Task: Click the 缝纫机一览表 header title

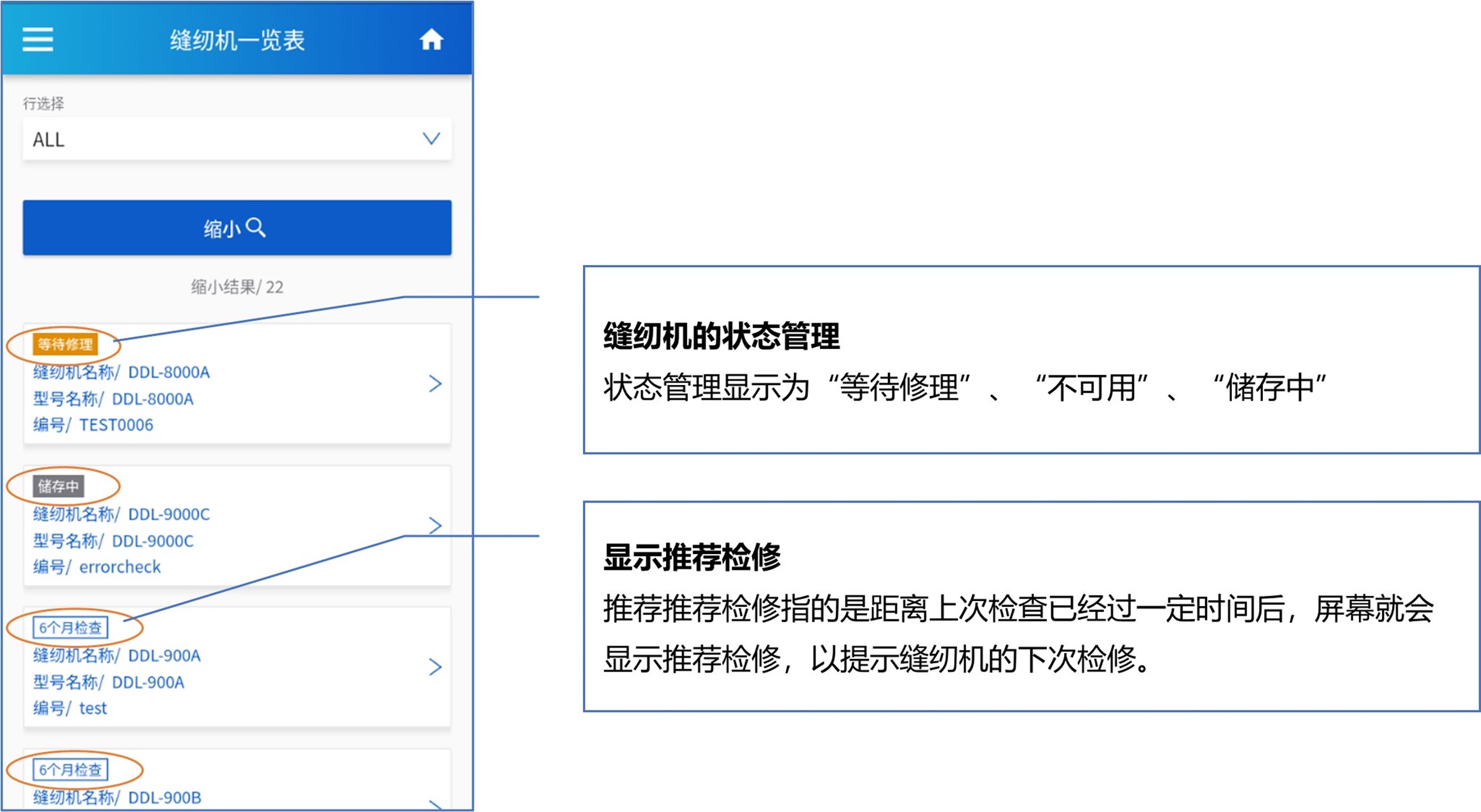Action: (x=237, y=40)
